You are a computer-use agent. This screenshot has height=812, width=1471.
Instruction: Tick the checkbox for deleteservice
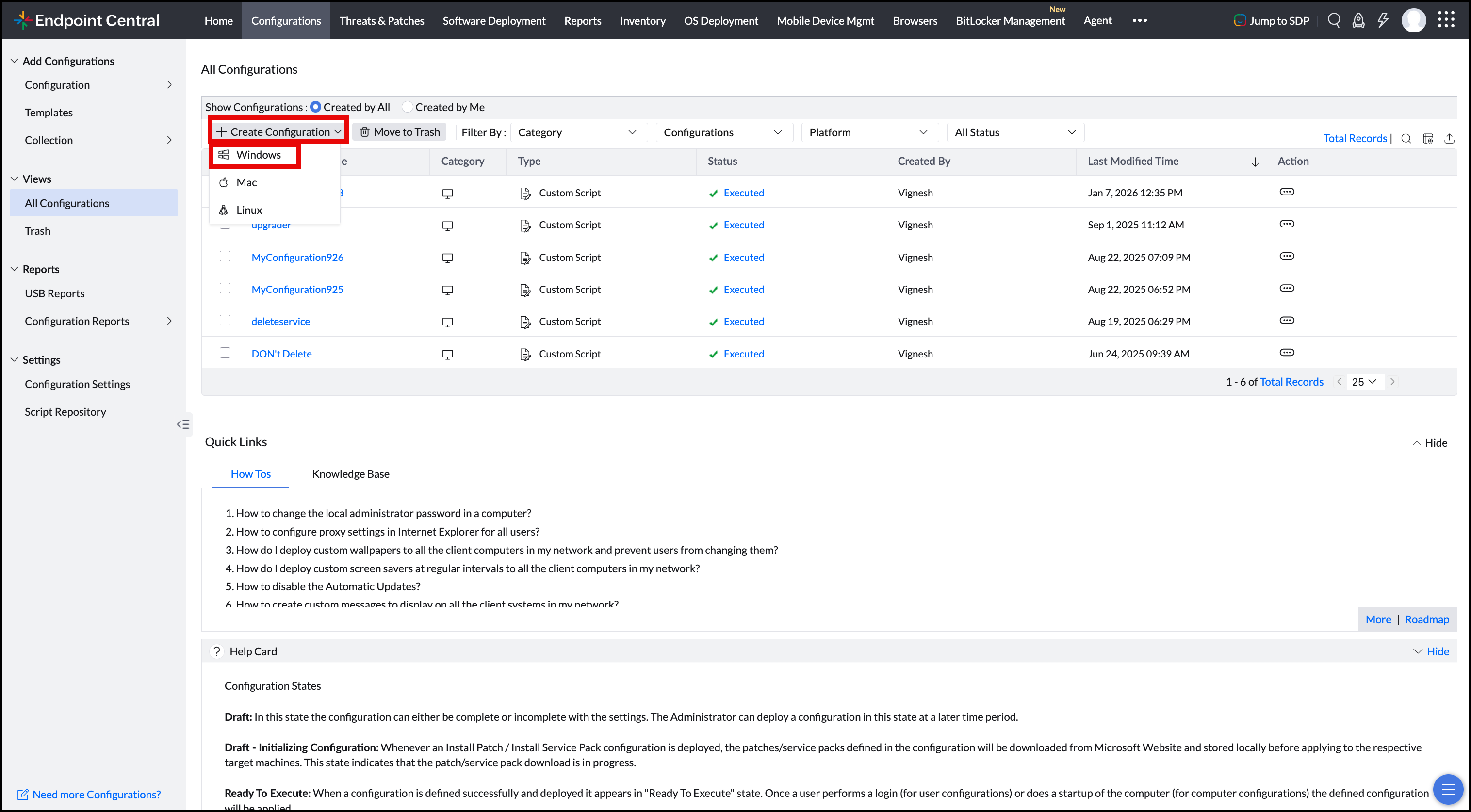(x=225, y=320)
